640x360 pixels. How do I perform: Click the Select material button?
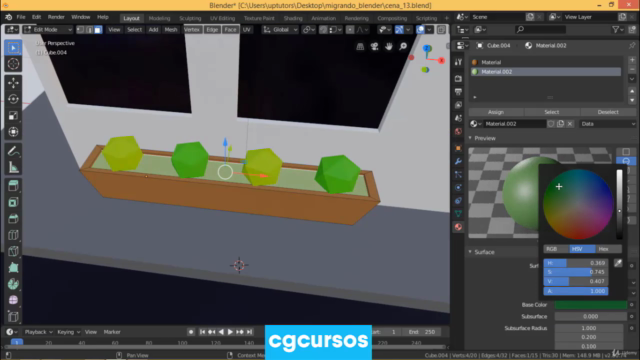click(552, 112)
